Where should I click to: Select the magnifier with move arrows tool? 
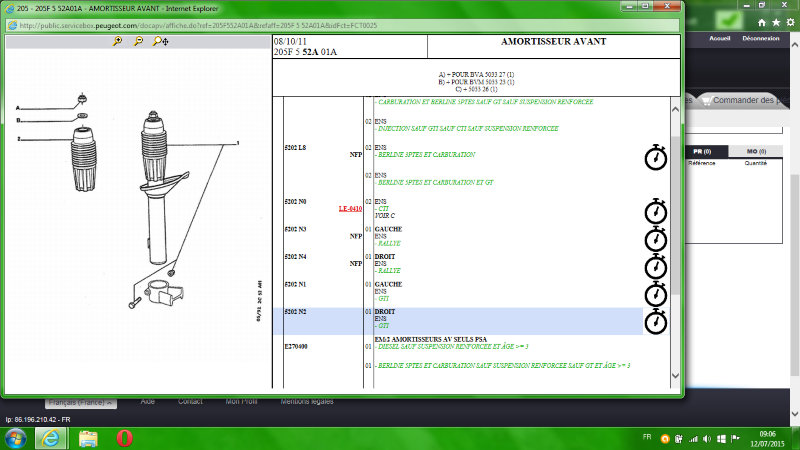160,42
